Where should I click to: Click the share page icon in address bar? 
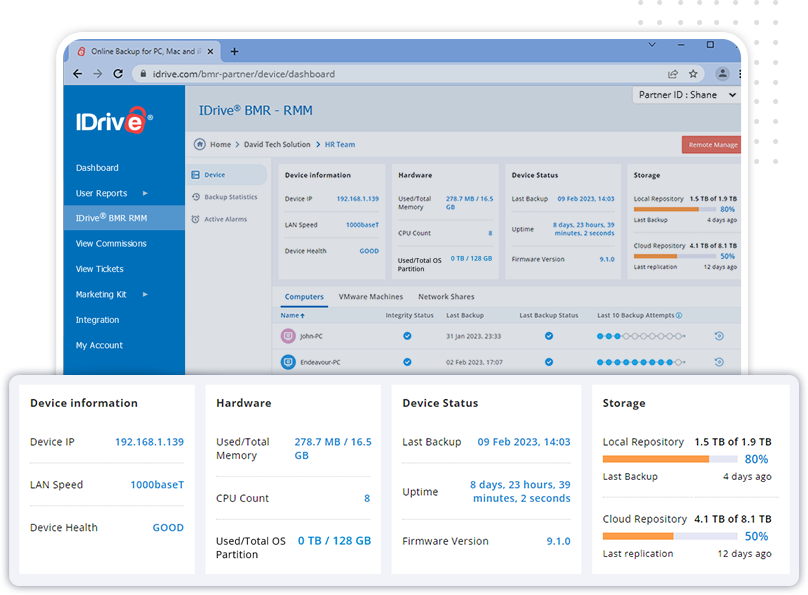[x=673, y=74]
